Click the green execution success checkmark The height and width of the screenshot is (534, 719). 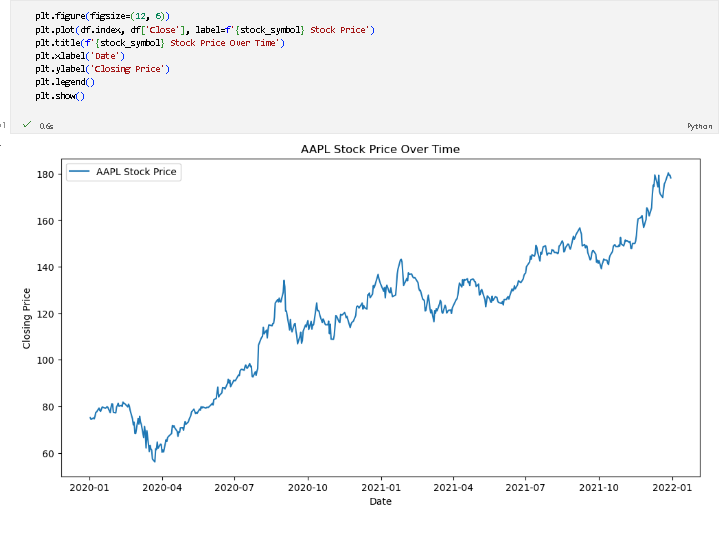[x=27, y=124]
